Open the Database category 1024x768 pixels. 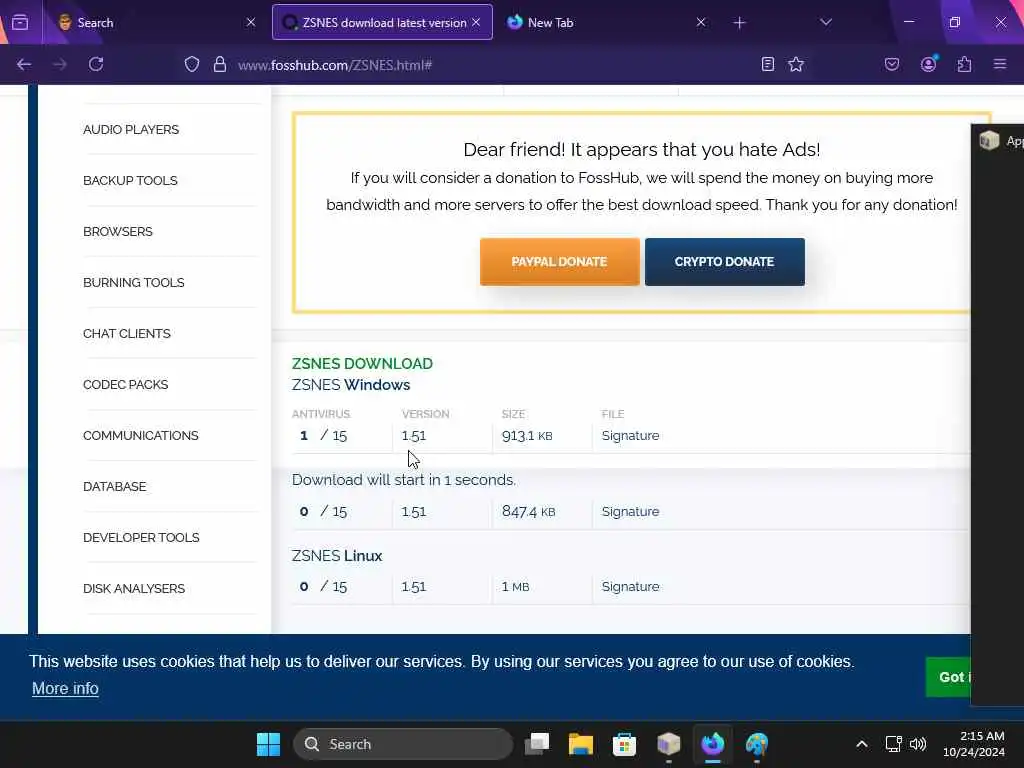[x=114, y=487]
